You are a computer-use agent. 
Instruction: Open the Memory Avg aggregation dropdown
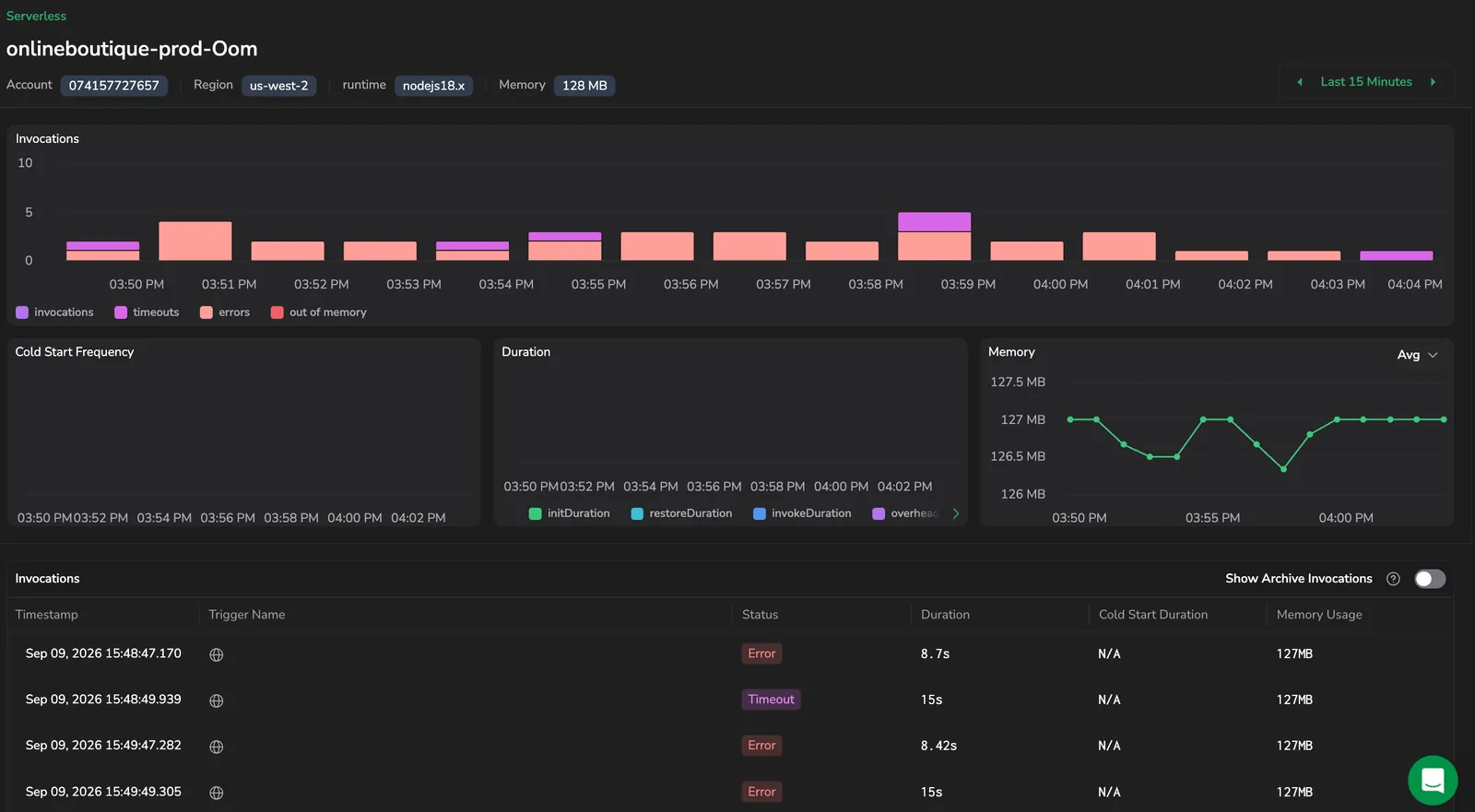tap(1418, 355)
